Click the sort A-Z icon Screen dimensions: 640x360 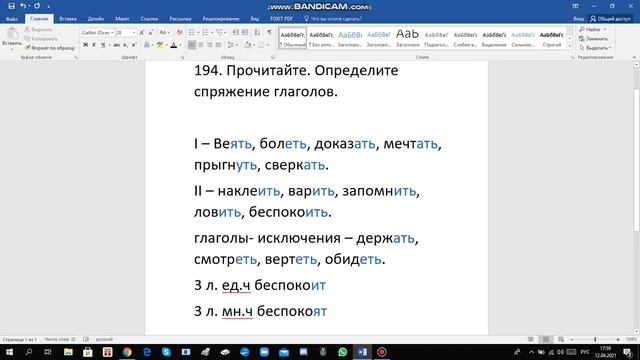pyautogui.click(x=257, y=33)
